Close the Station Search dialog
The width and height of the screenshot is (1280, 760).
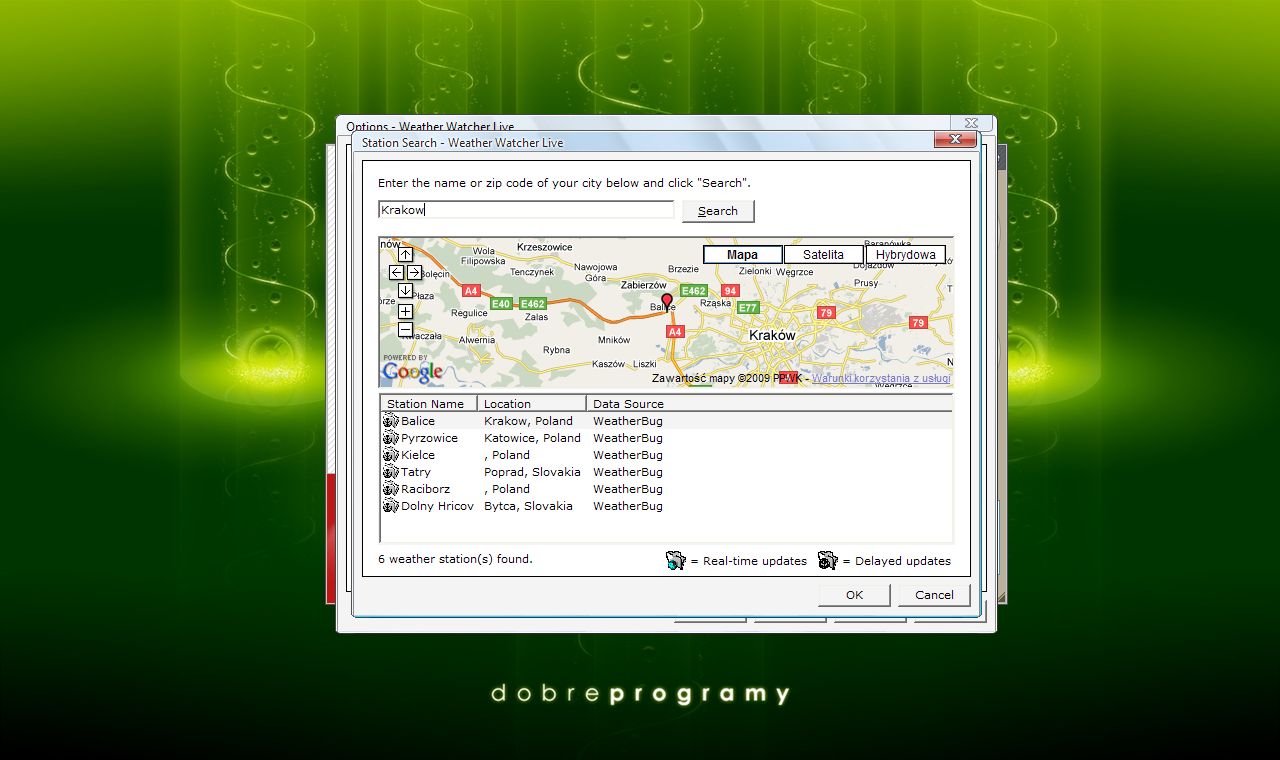[x=955, y=139]
